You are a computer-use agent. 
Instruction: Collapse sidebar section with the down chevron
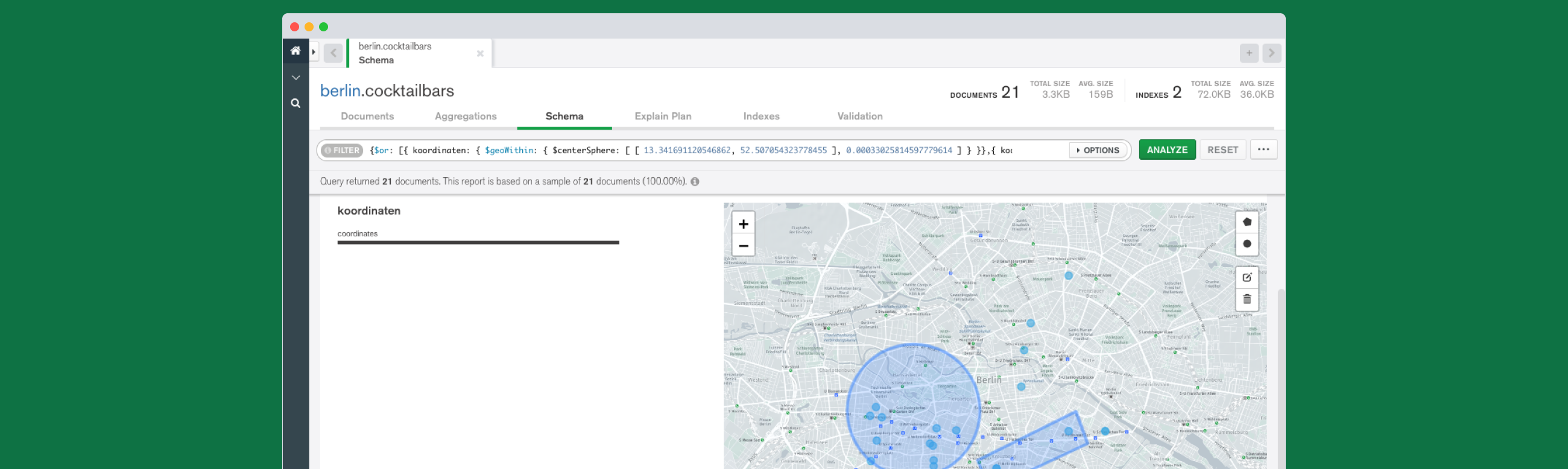[296, 78]
